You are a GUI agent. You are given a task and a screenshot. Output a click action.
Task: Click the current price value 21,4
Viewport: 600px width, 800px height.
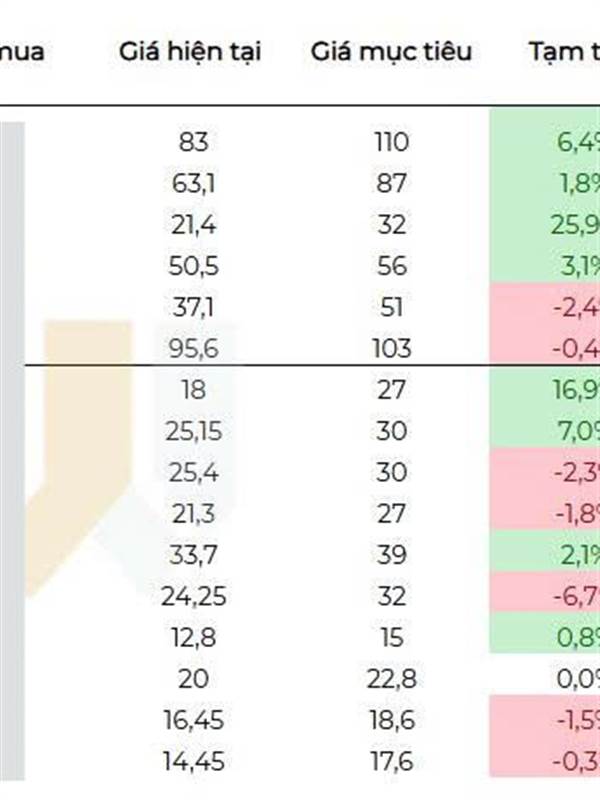(x=194, y=224)
